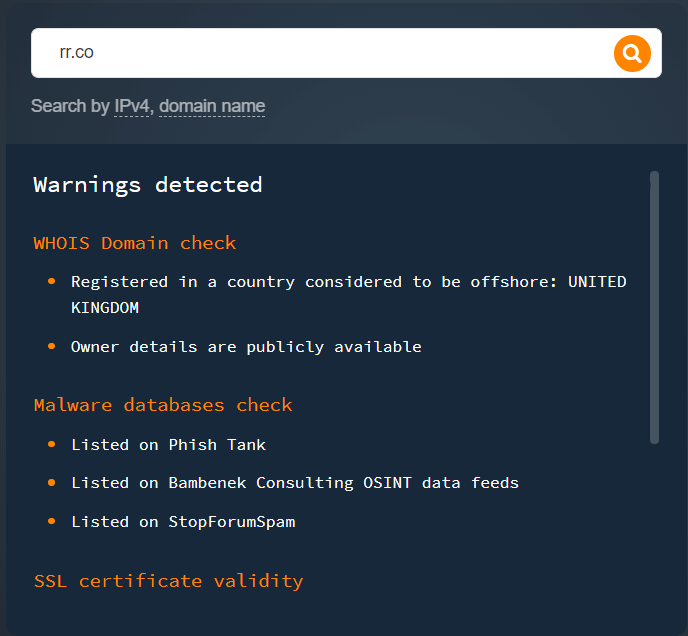This screenshot has height=636, width=688.
Task: Click the bullet beside offshore registration warning
Action: pyautogui.click(x=51, y=281)
